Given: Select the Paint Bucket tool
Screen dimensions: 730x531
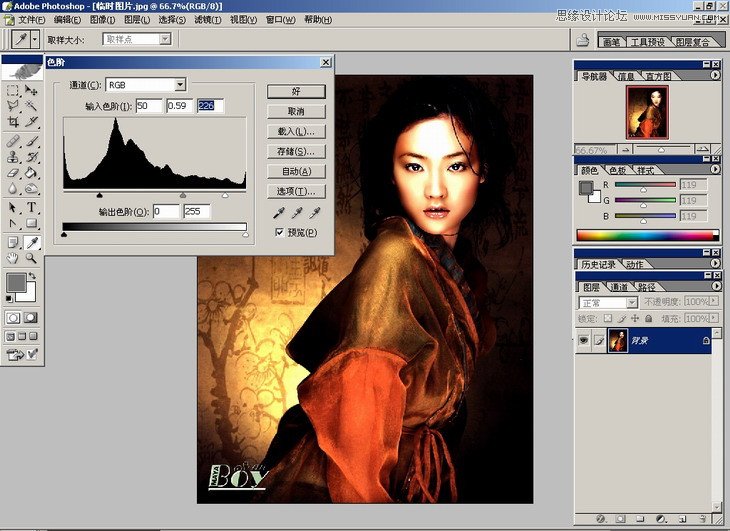Looking at the screenshot, I should 31,173.
